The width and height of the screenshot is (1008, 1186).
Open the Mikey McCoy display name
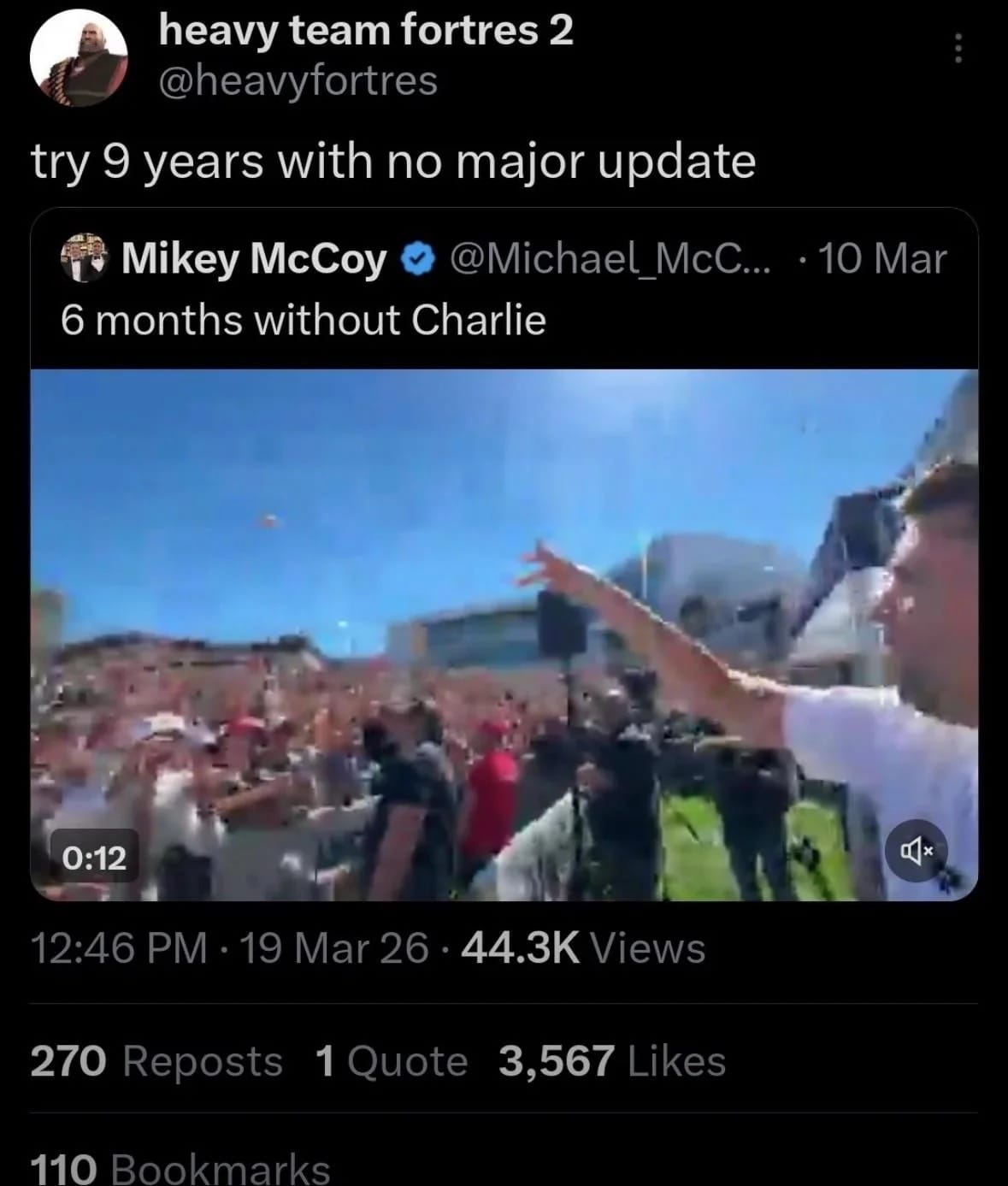click(x=254, y=258)
